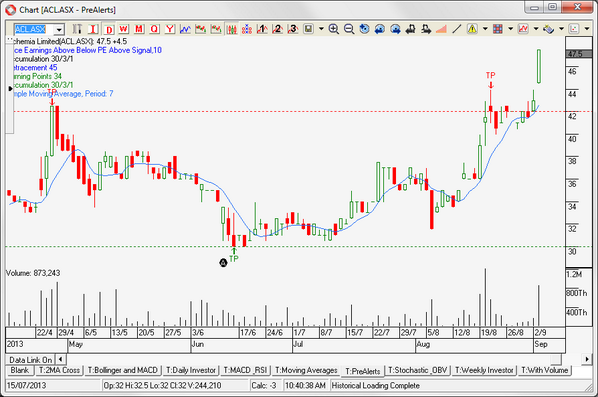Click the red indicator chart icon
Screen dimensions: 598x397
(523, 29)
